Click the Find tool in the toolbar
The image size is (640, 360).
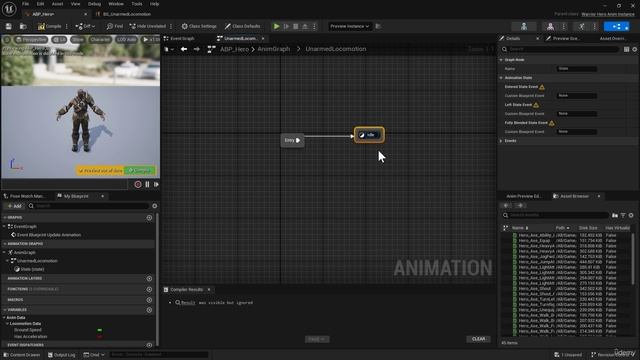[115, 26]
